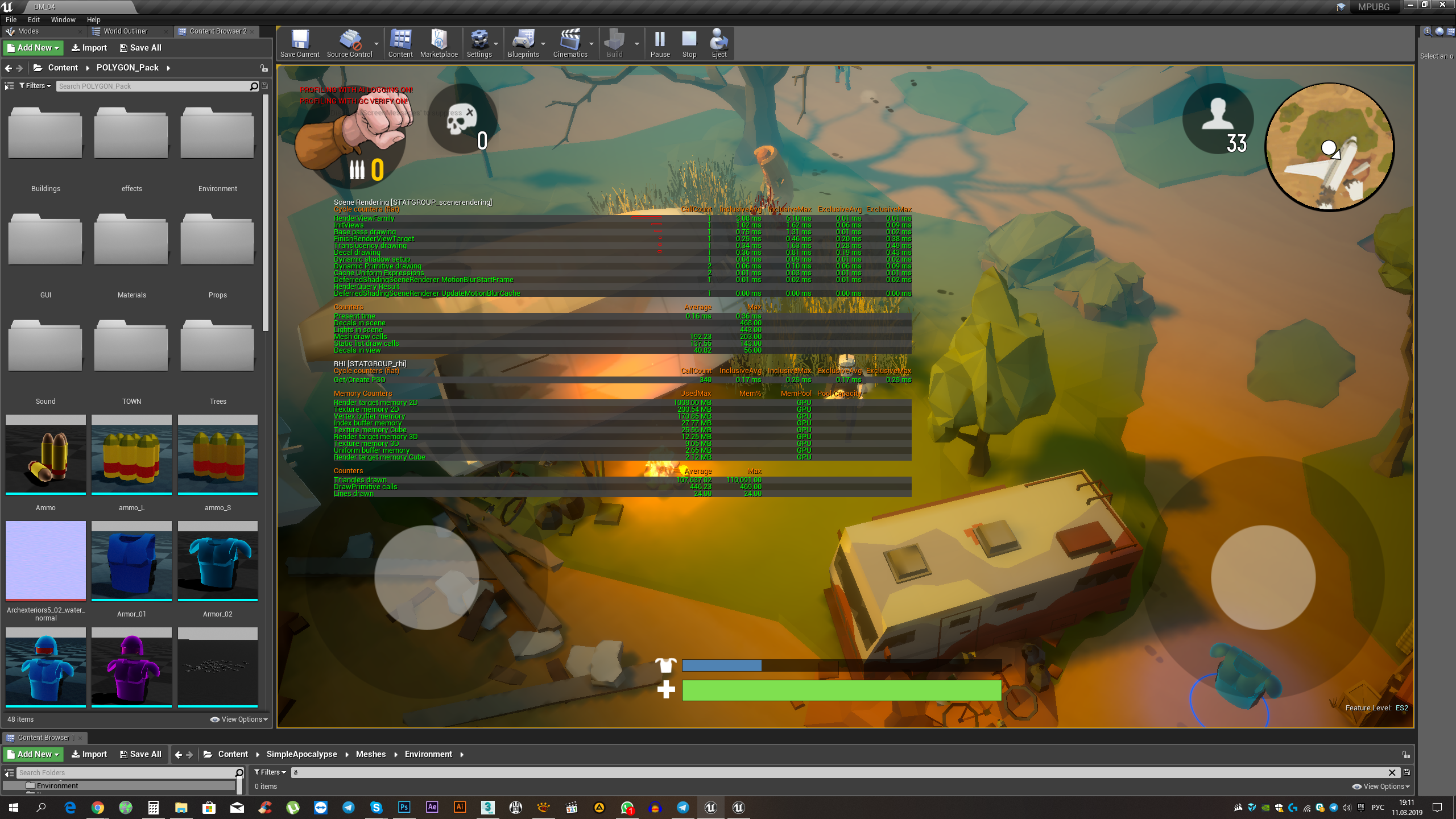The height and width of the screenshot is (819, 1456).
Task: Click Import in Content Browser 2
Action: (89, 48)
